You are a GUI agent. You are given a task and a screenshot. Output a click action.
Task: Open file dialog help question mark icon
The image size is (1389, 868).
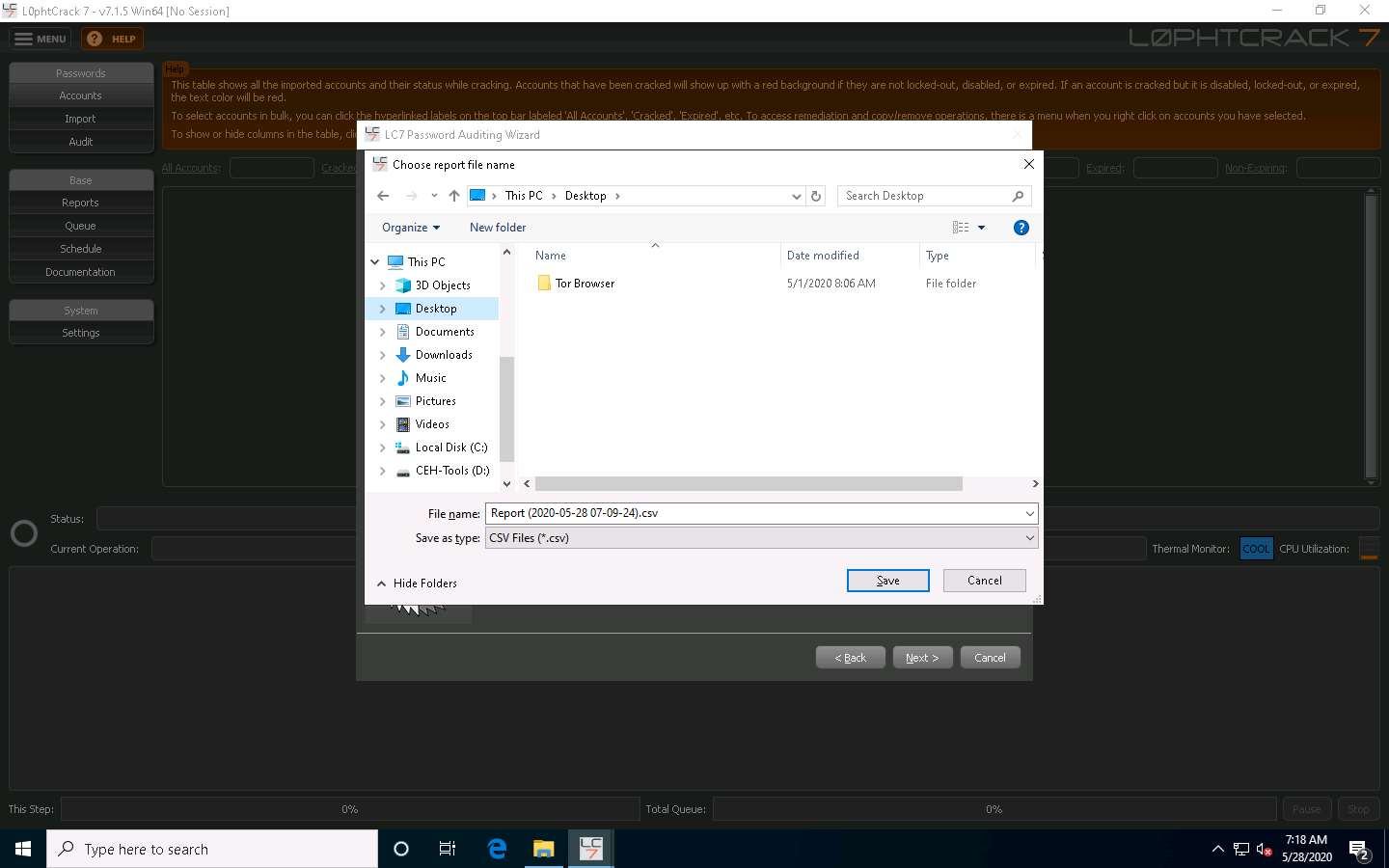pyautogui.click(x=1021, y=228)
